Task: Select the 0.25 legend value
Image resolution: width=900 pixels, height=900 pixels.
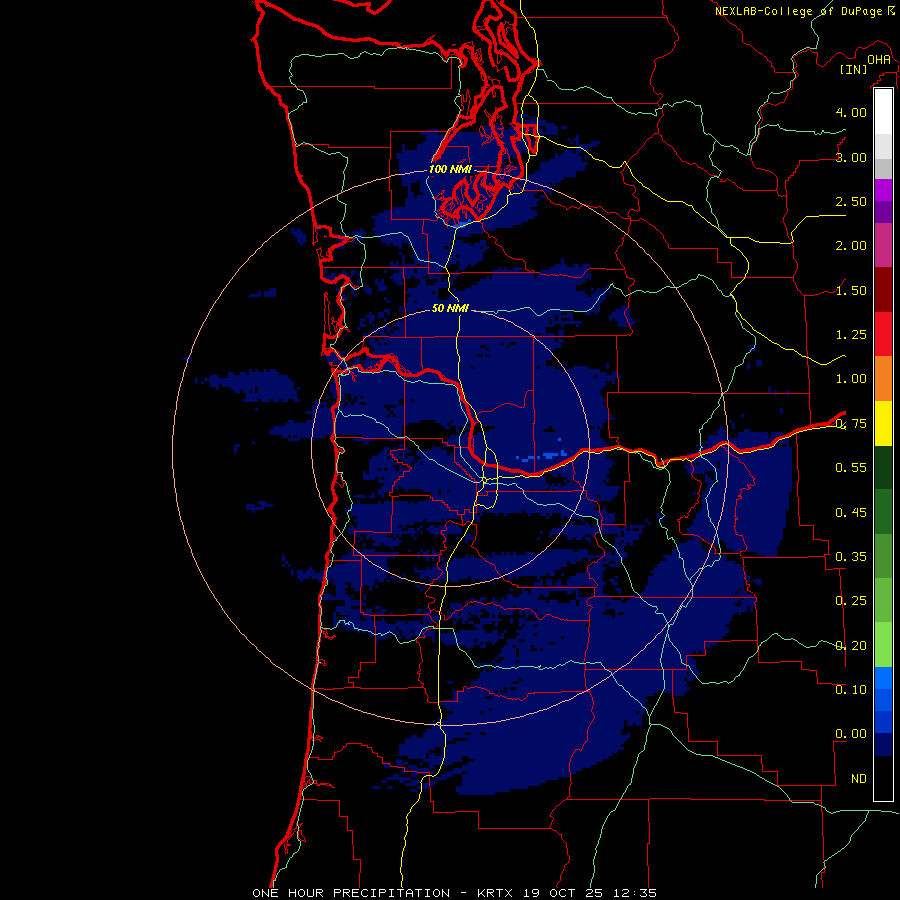Action: (x=851, y=601)
